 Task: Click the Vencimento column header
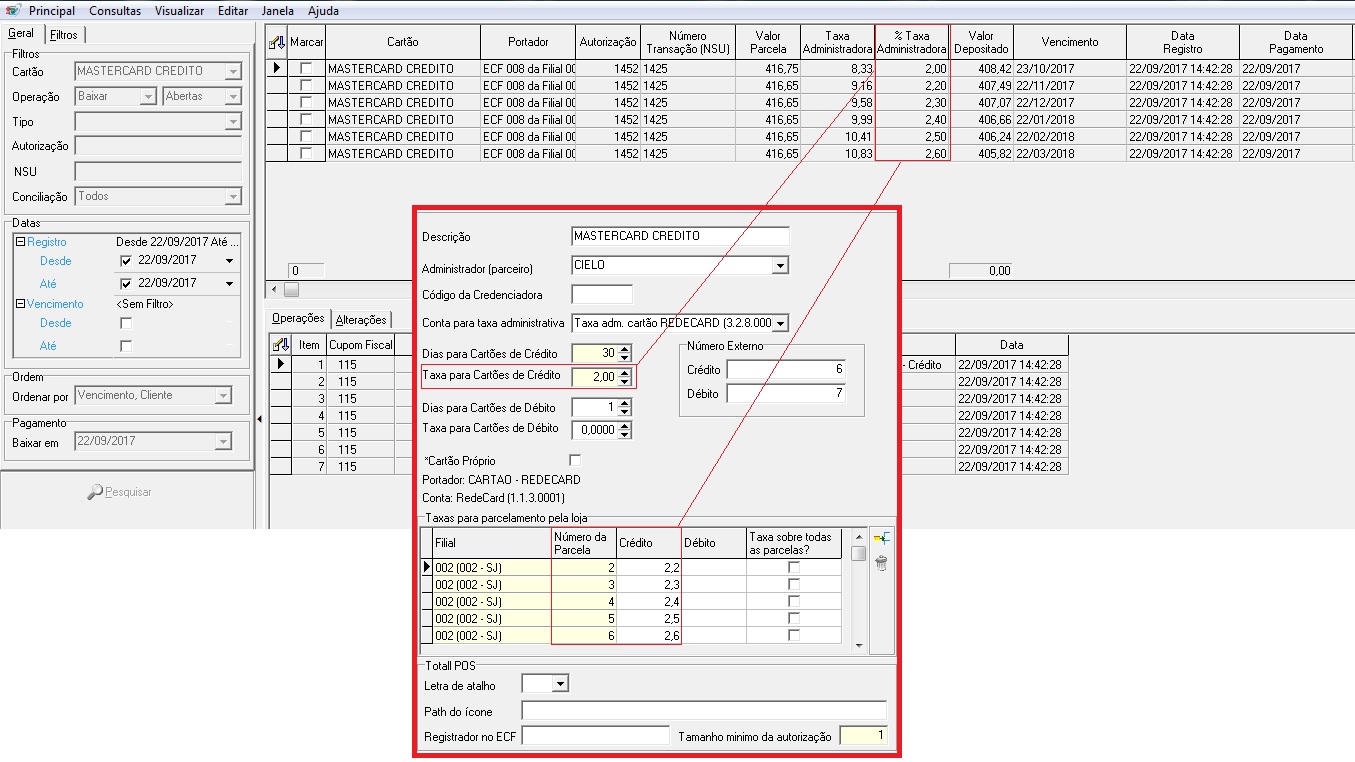(1070, 42)
